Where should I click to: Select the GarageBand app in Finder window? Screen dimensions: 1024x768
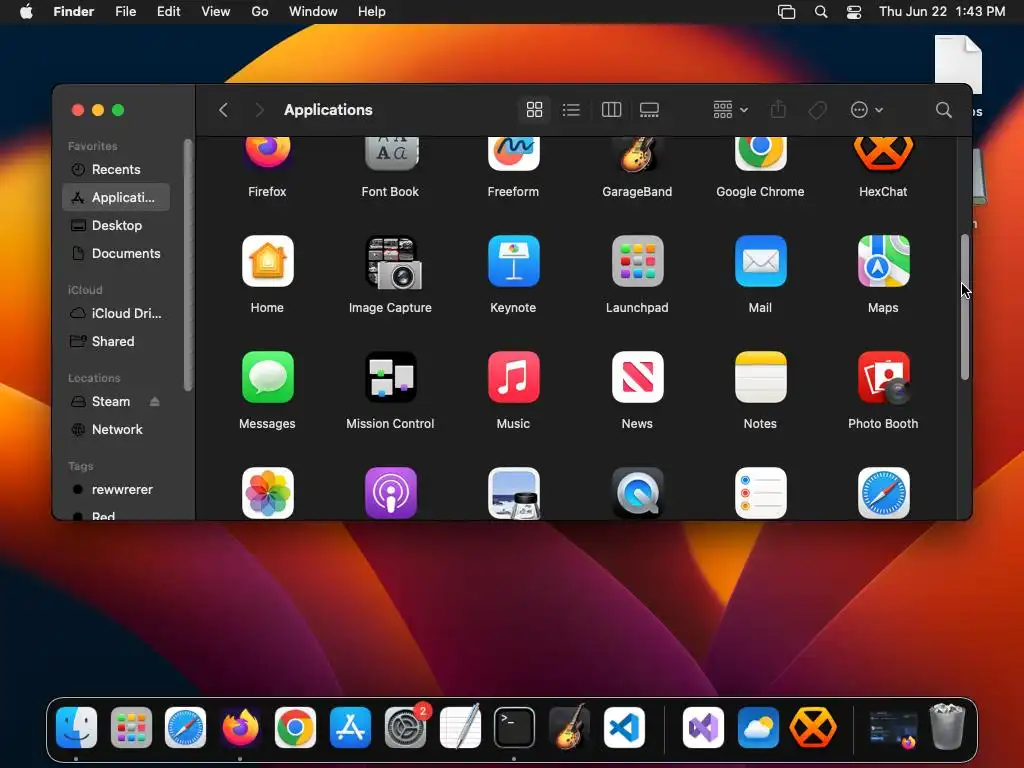(x=637, y=153)
